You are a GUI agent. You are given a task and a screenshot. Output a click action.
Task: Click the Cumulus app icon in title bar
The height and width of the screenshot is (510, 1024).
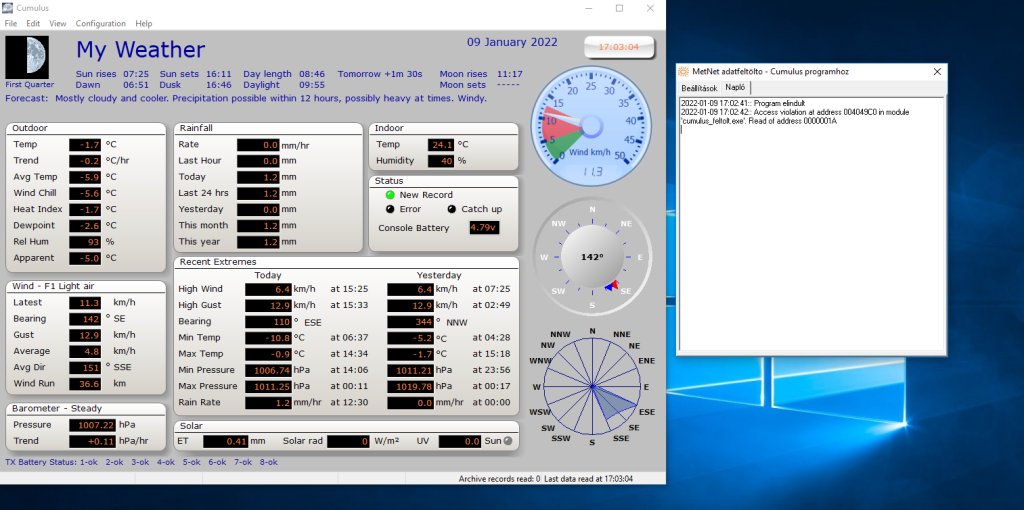[8, 8]
